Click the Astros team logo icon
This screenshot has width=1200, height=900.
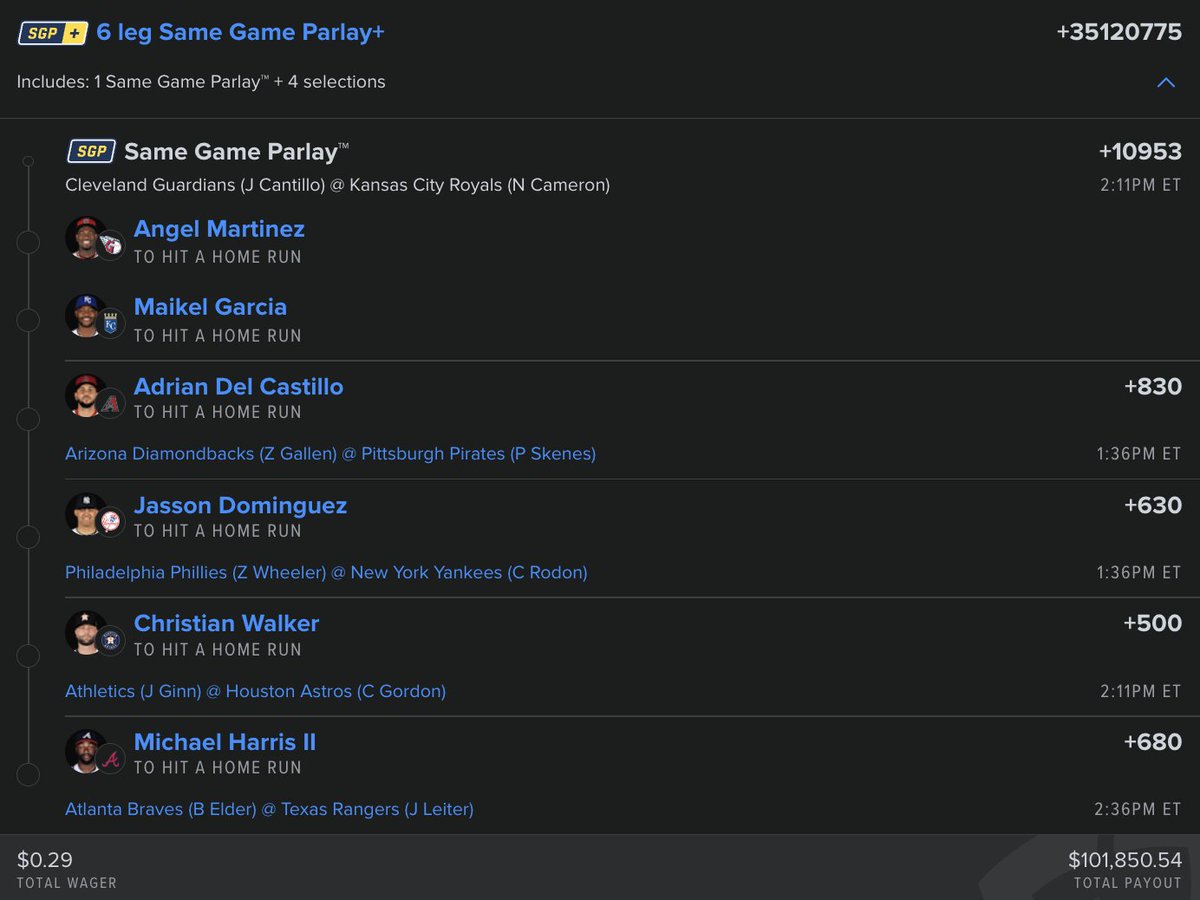(111, 640)
